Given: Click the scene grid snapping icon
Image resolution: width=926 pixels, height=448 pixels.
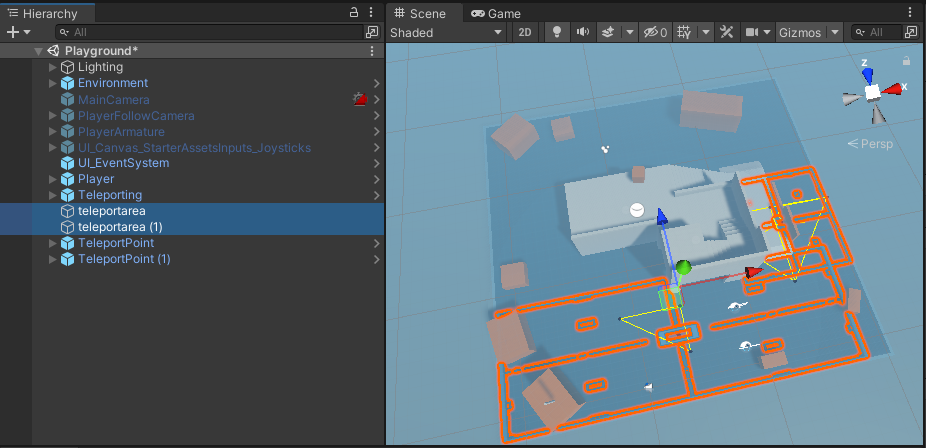Looking at the screenshot, I should [685, 32].
